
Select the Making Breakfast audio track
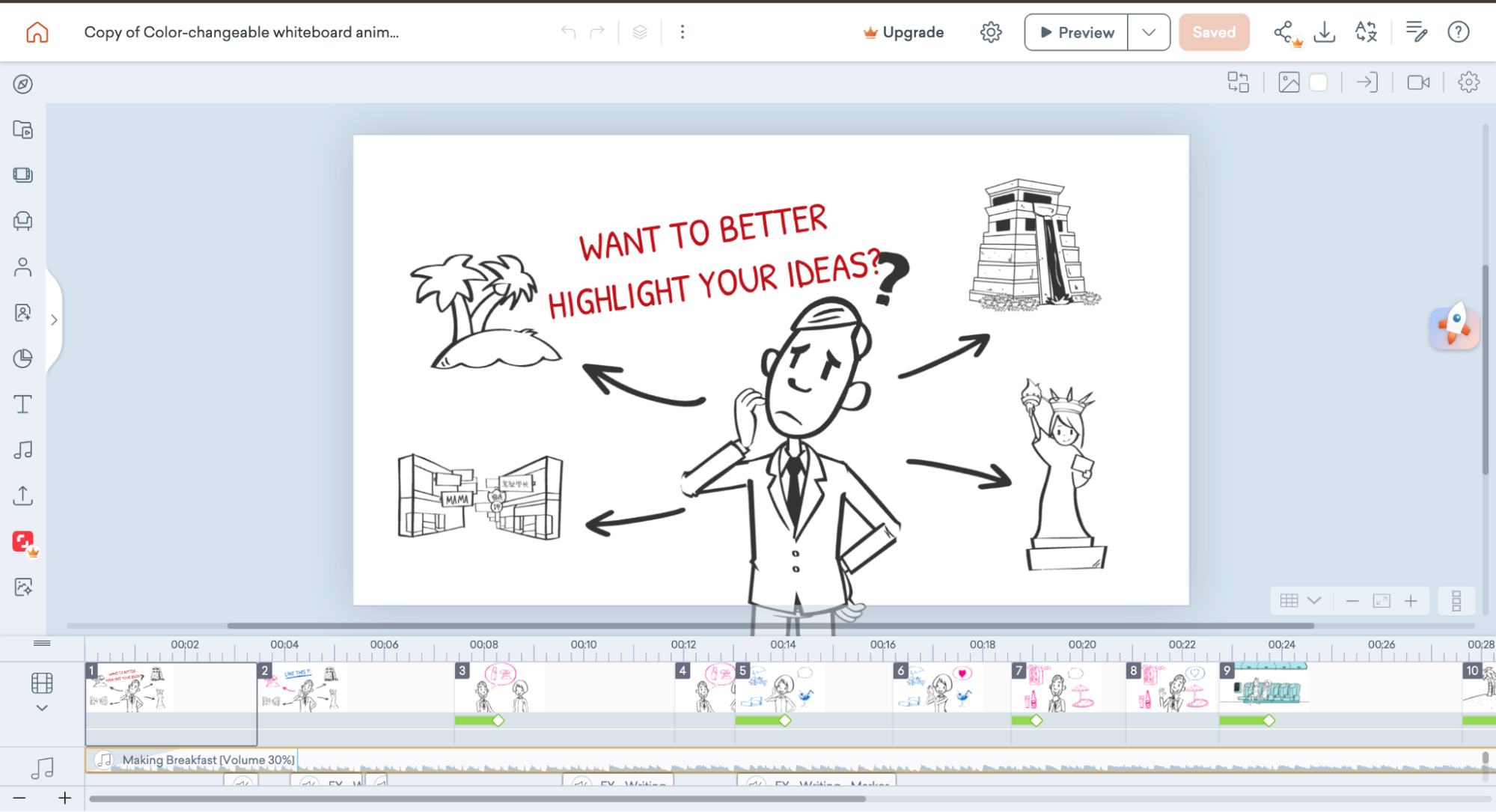(x=790, y=760)
